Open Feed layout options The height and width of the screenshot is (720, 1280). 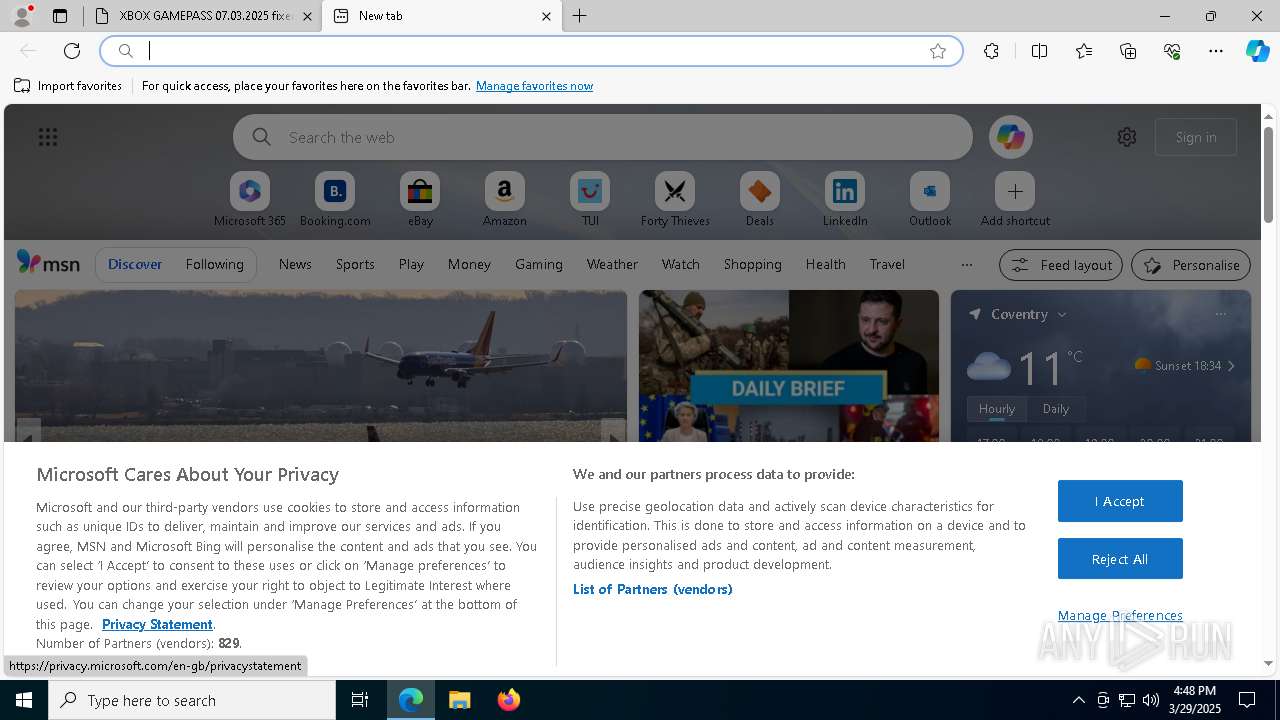coord(1061,265)
